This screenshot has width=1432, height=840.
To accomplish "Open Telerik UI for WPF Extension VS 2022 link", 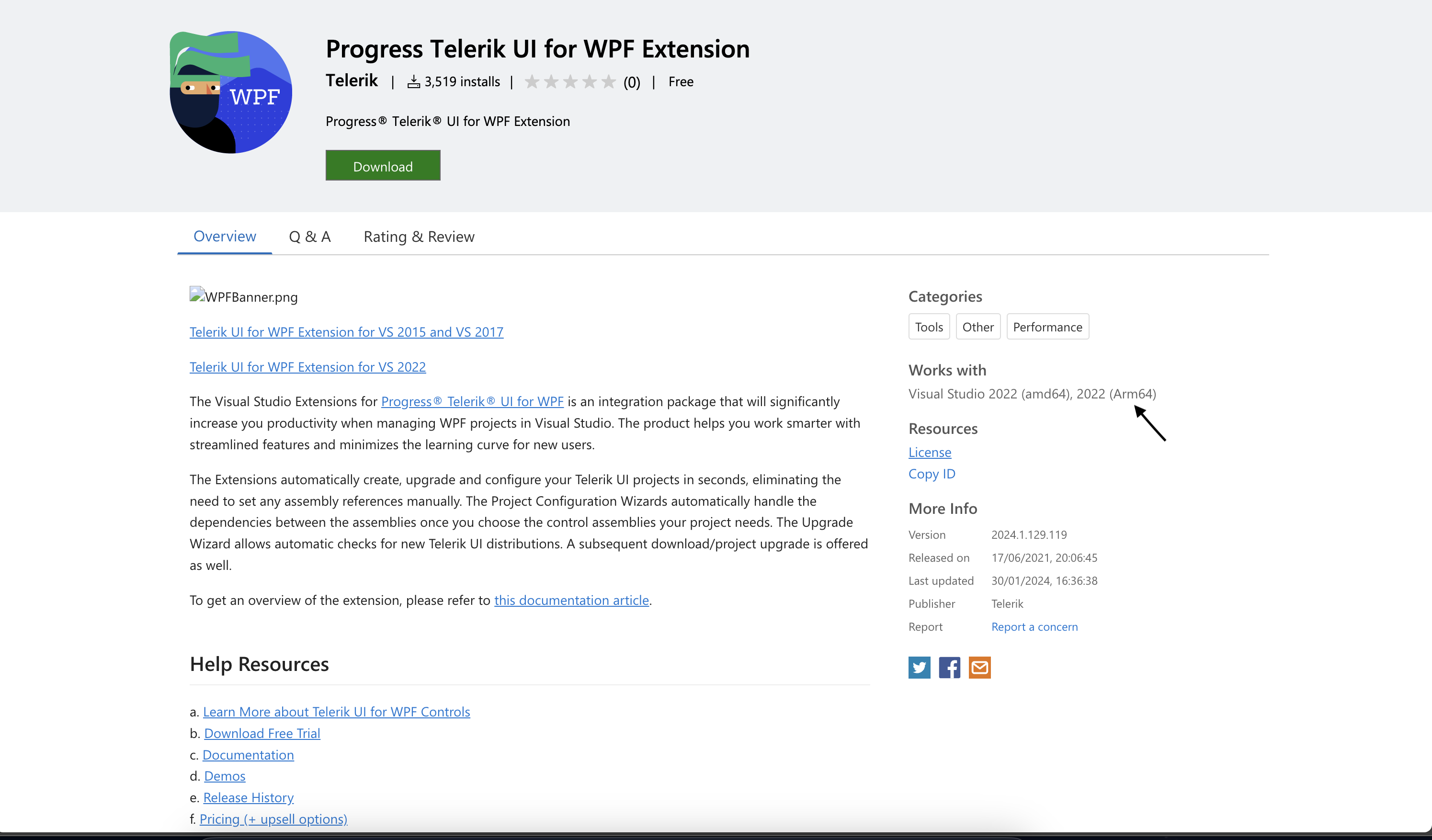I will [x=307, y=367].
